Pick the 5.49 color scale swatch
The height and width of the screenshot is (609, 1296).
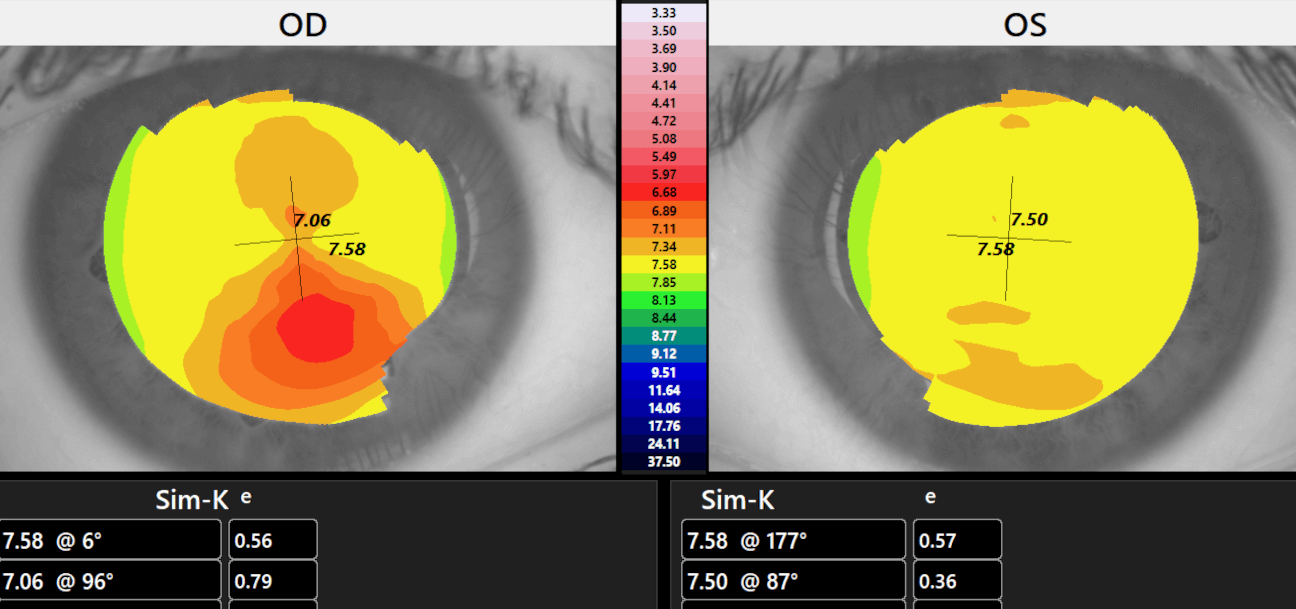tap(663, 157)
